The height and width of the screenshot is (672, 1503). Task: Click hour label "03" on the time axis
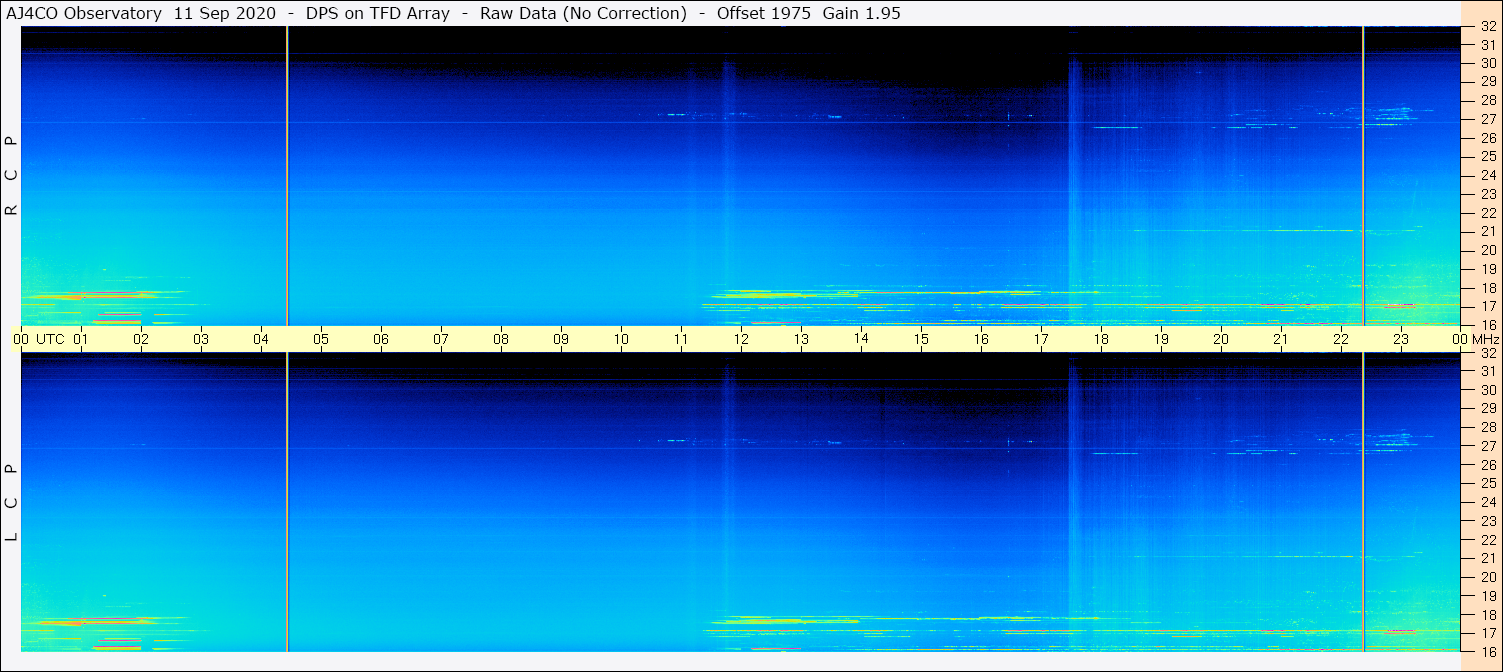coord(201,339)
